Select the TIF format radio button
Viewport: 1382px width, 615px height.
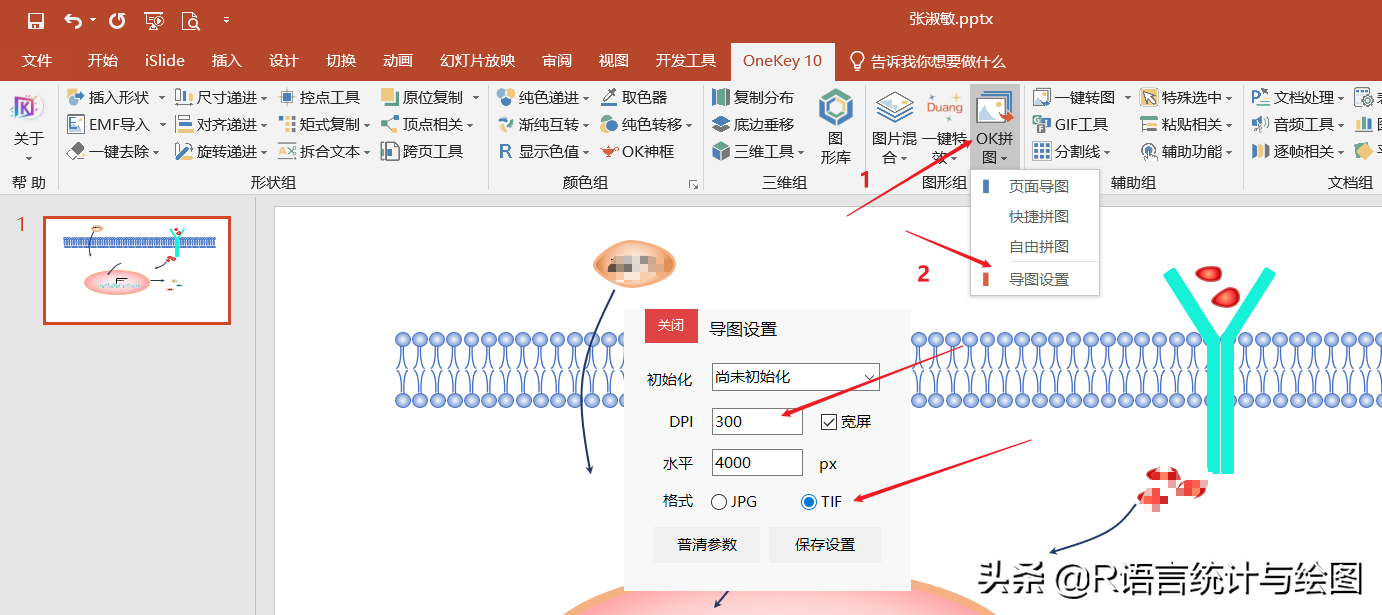(809, 502)
